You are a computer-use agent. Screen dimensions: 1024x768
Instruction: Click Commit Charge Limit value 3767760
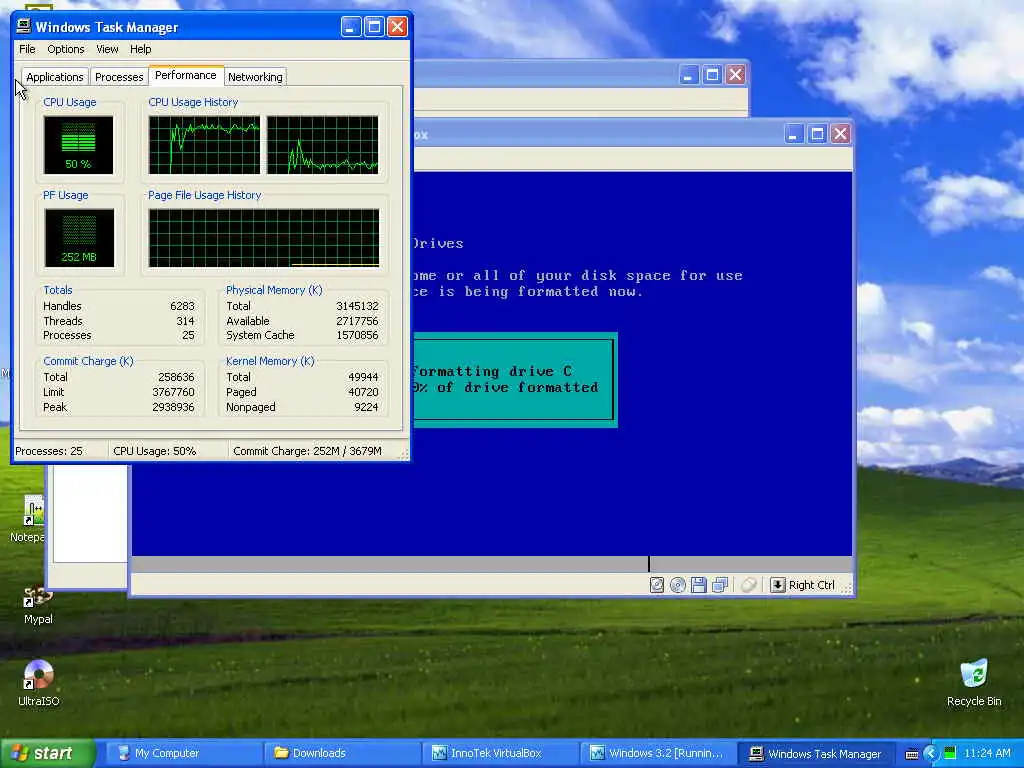pyautogui.click(x=174, y=392)
